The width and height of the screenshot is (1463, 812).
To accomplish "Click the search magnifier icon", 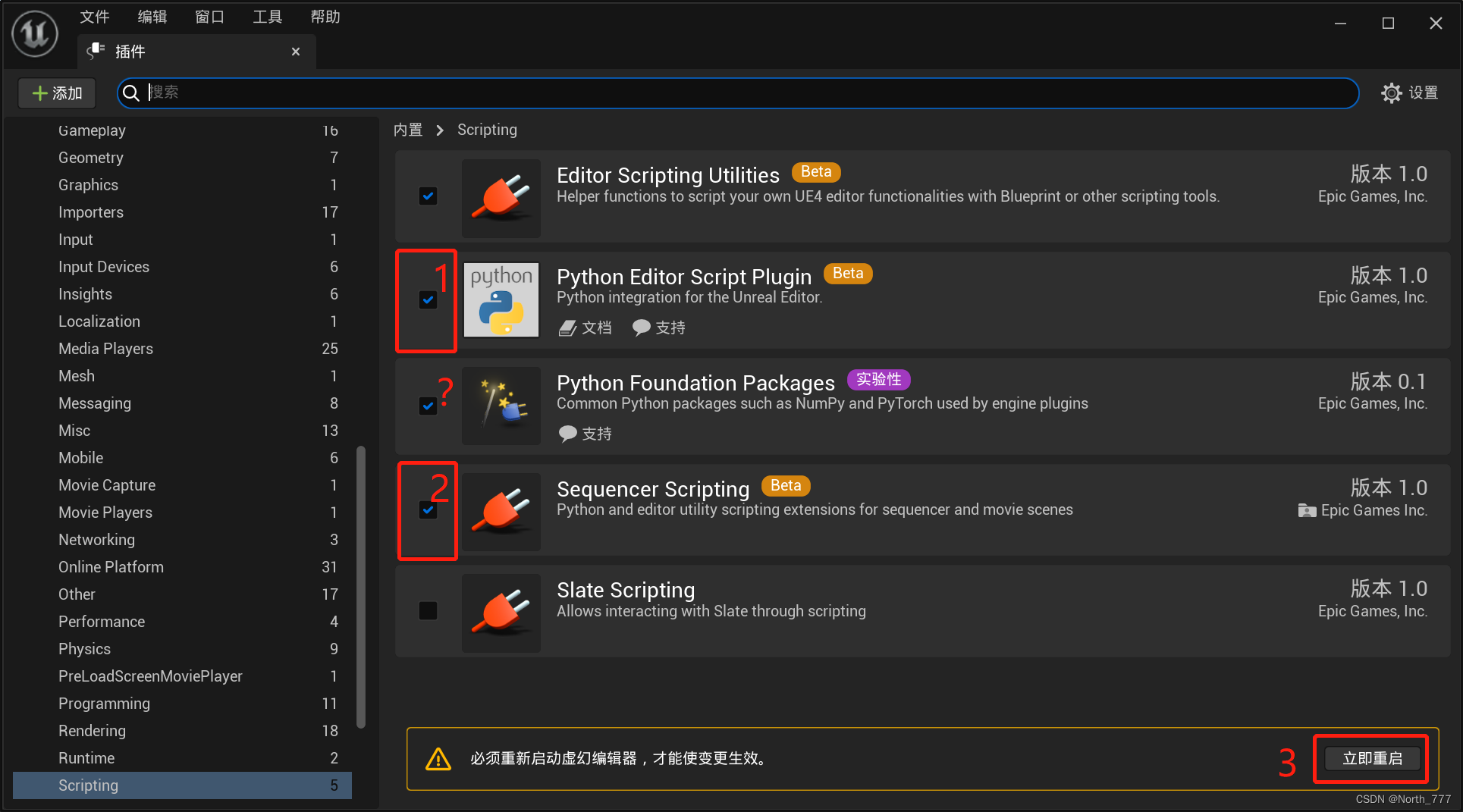I will 131,92.
